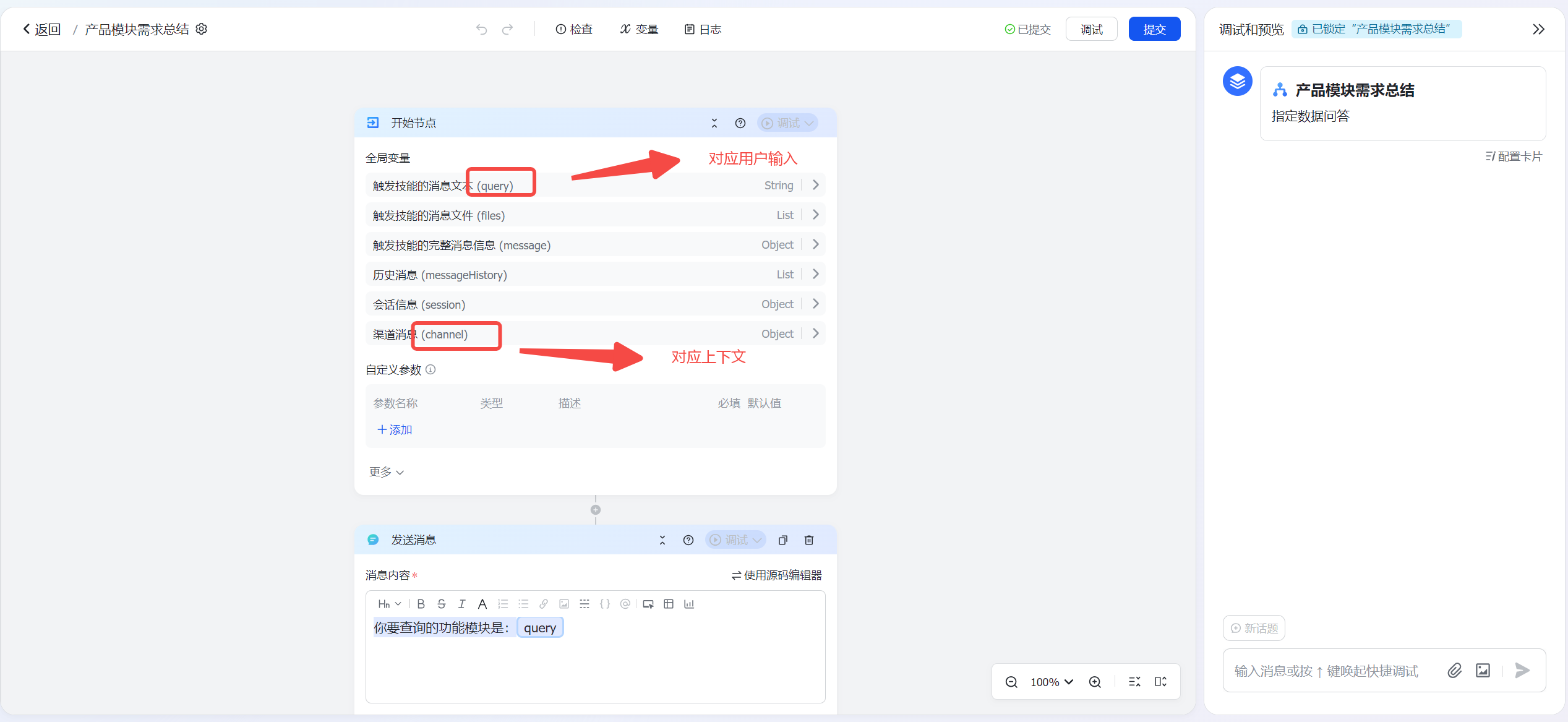Open the 检查 menu item
The width and height of the screenshot is (1568, 722).
point(574,29)
